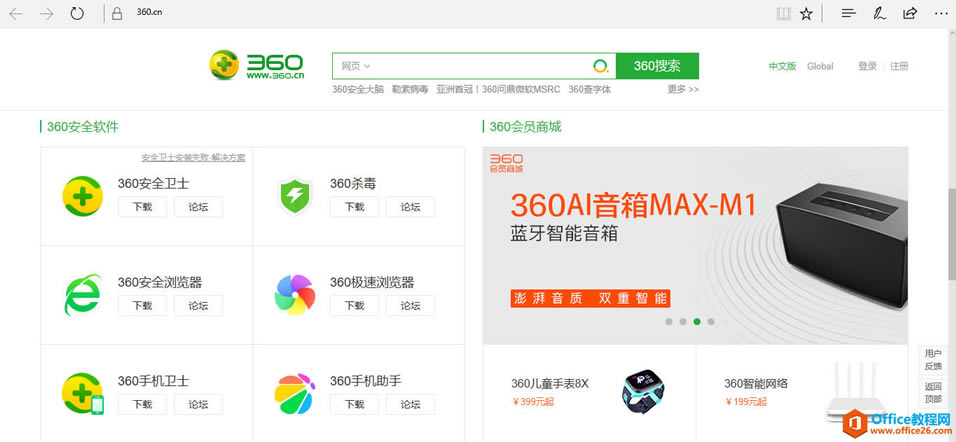Viewport: 956px width, 442px height.
Task: Open the 勒索病毒 hot search link
Action: 410,90
